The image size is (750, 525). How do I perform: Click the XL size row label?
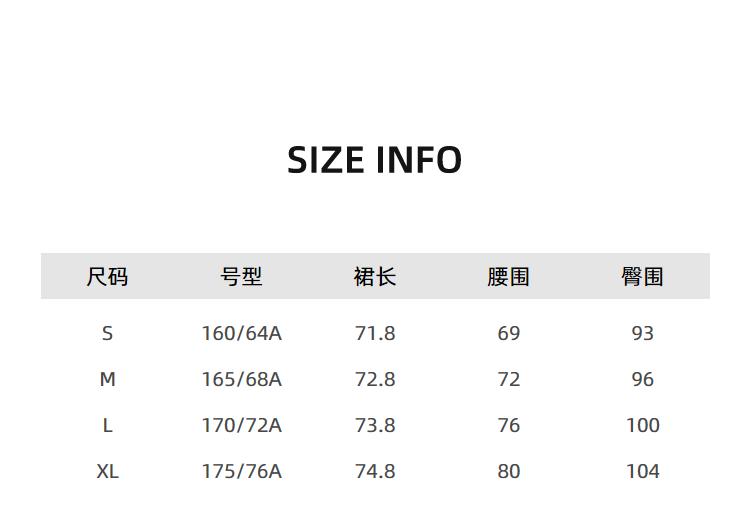pyautogui.click(x=108, y=471)
